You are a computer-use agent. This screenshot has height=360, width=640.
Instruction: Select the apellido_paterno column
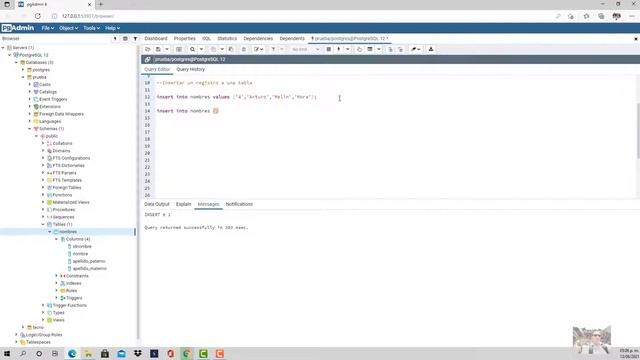coord(89,261)
